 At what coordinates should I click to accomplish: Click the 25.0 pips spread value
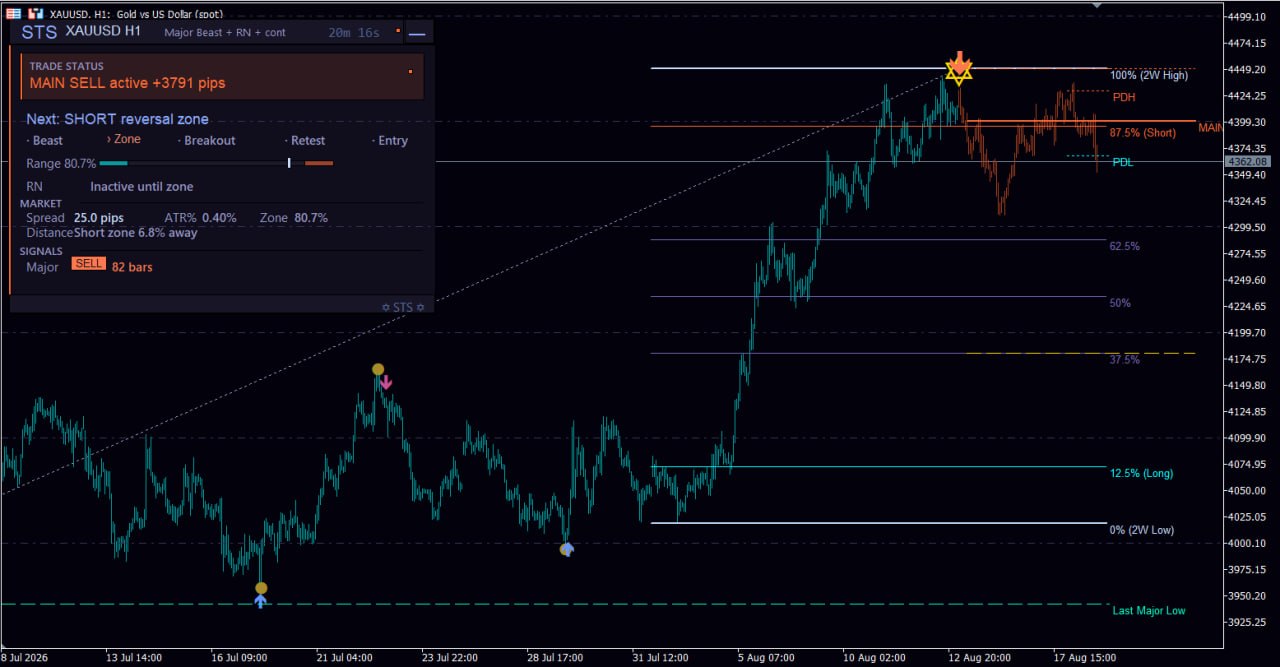point(99,218)
